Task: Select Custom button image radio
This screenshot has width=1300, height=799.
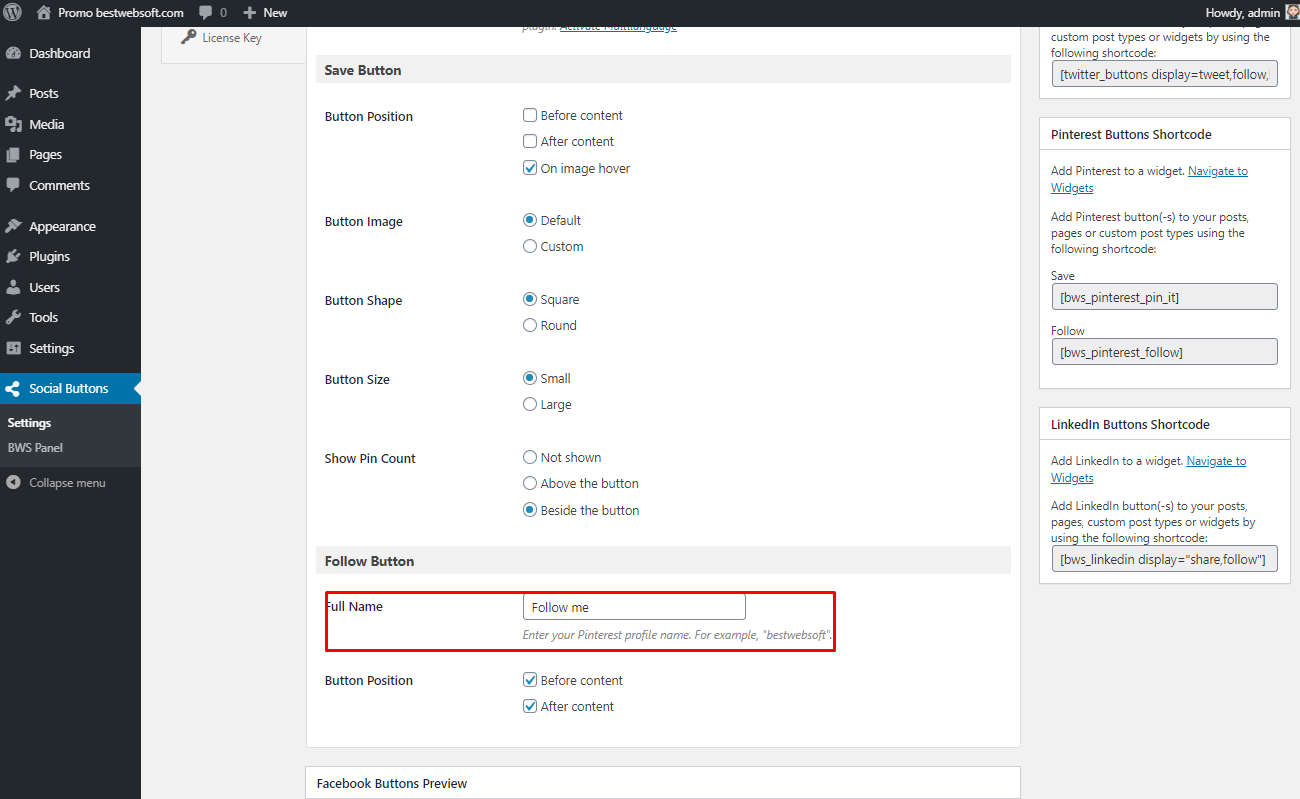Action: [530, 246]
